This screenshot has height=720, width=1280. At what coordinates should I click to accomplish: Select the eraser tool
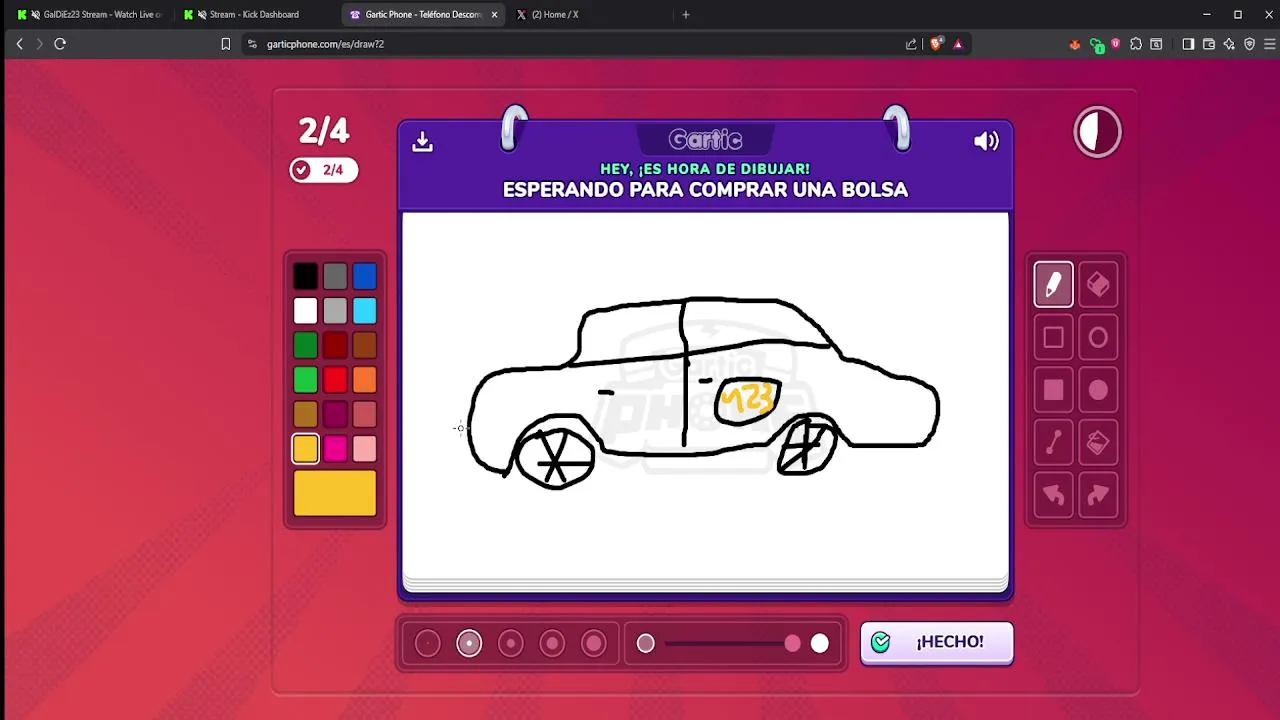pos(1098,285)
